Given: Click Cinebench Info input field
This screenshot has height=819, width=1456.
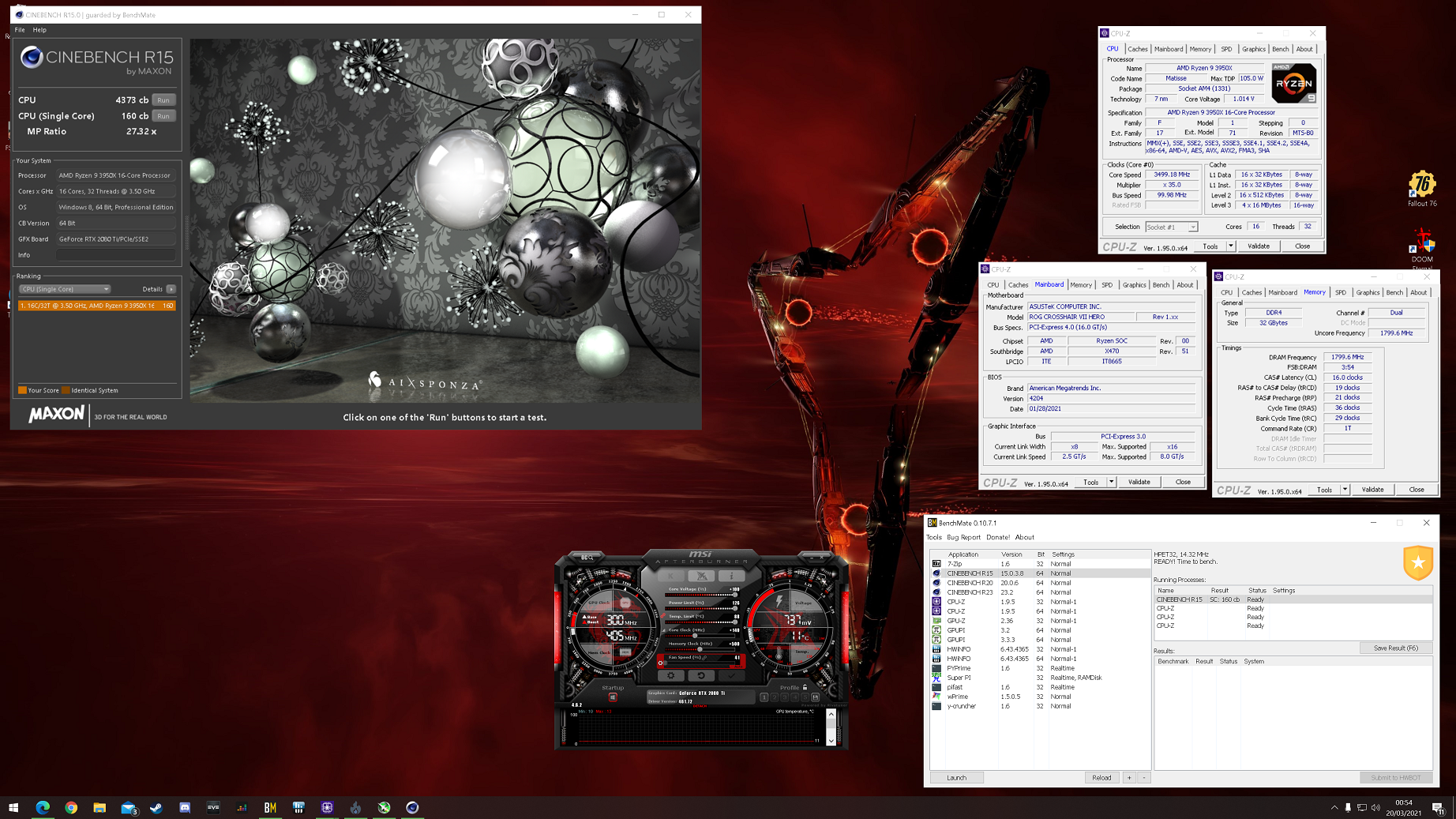Looking at the screenshot, I should pyautogui.click(x=115, y=255).
